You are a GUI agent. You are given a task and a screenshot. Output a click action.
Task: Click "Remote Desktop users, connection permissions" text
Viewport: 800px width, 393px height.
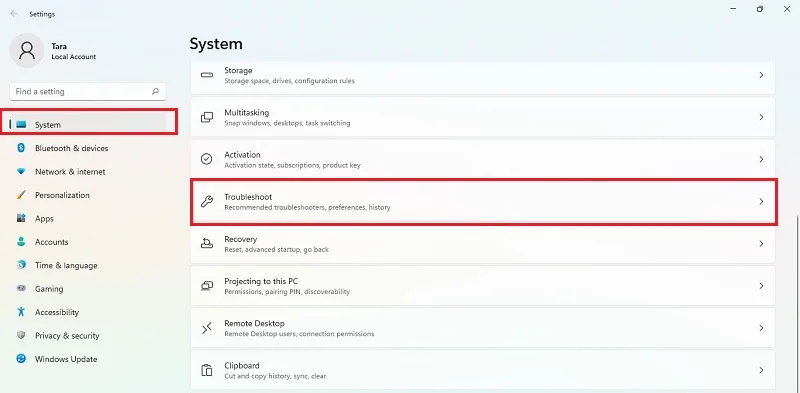(x=299, y=334)
